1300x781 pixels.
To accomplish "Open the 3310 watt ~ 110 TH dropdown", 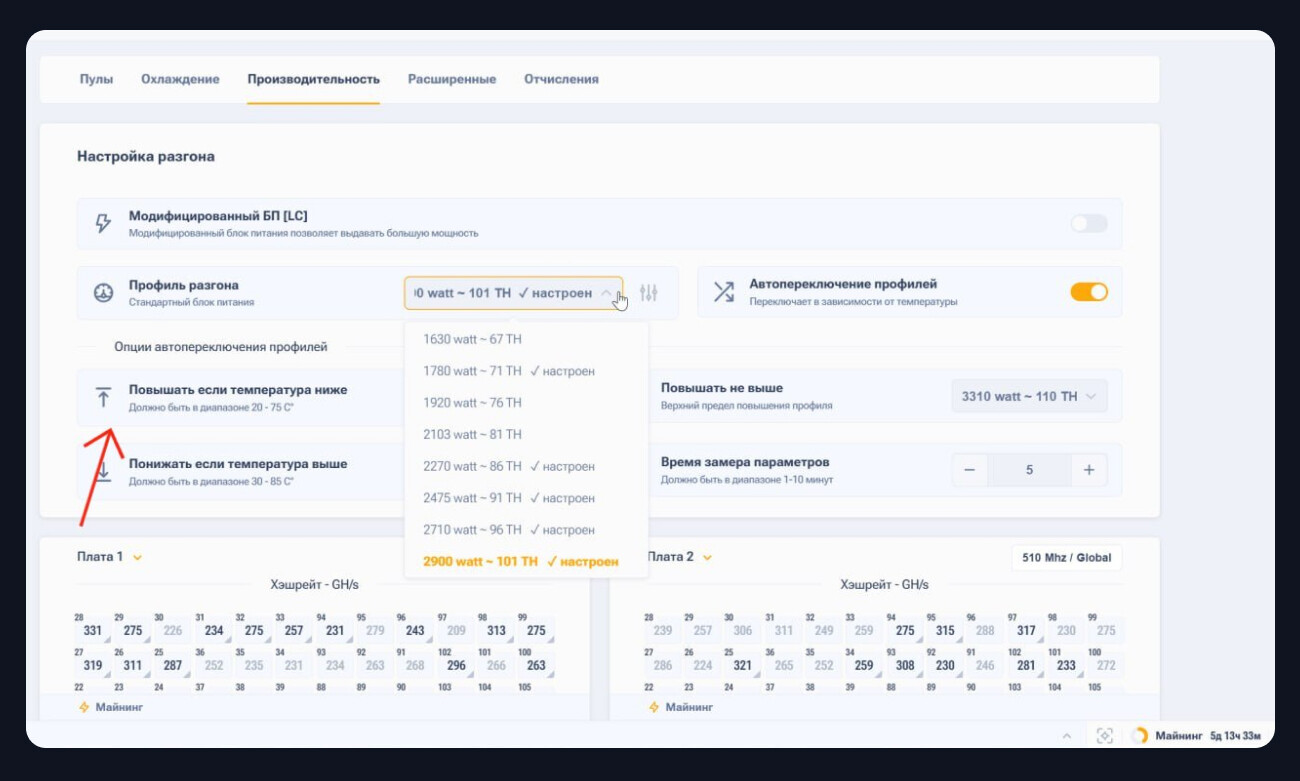I will [x=1029, y=397].
